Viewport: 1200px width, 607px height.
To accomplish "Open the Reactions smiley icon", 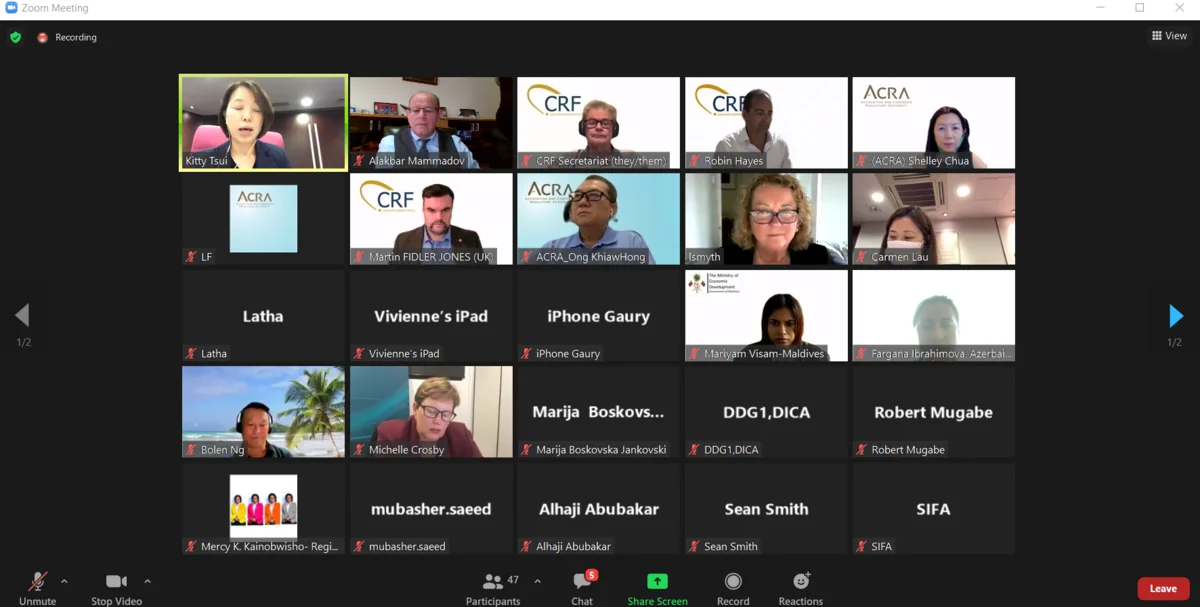I will click(801, 581).
